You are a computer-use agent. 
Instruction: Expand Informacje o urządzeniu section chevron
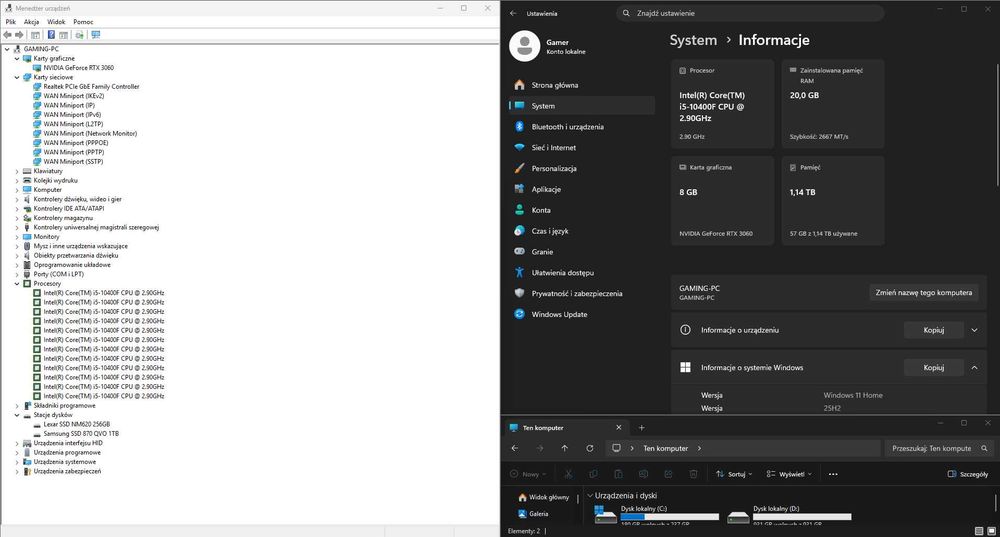(x=974, y=330)
